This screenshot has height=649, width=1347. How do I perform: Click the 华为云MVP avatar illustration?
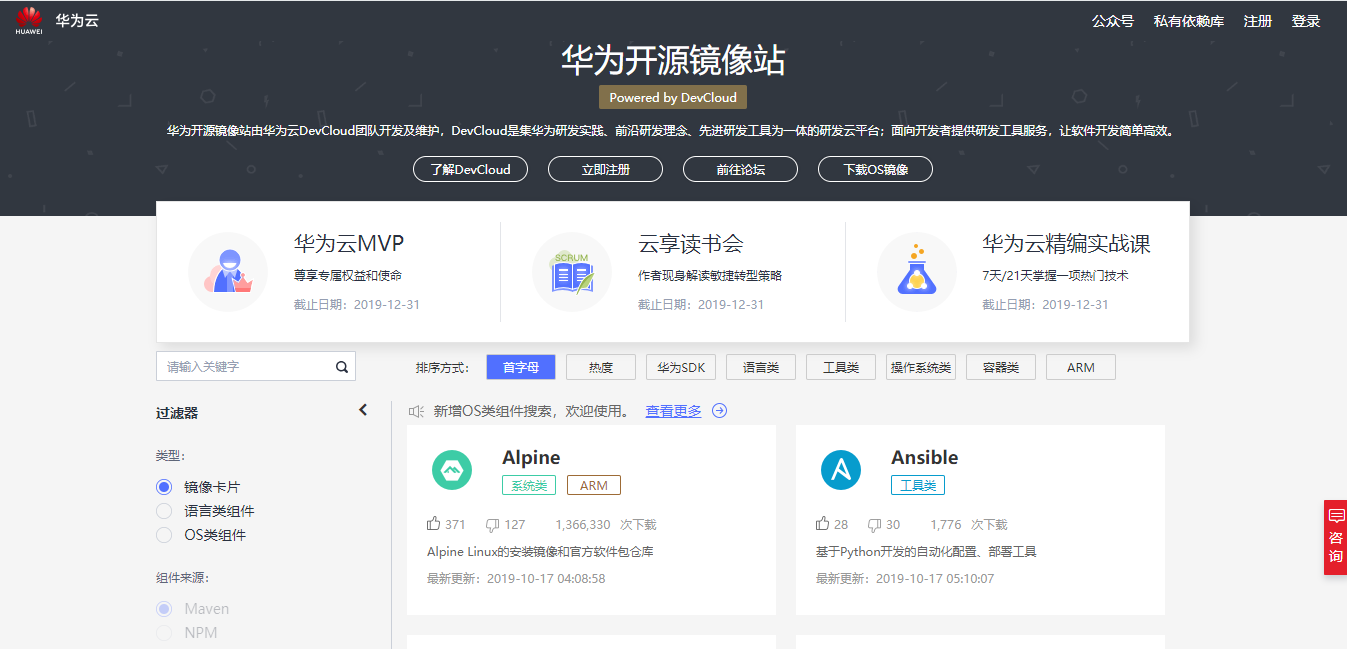click(x=228, y=272)
